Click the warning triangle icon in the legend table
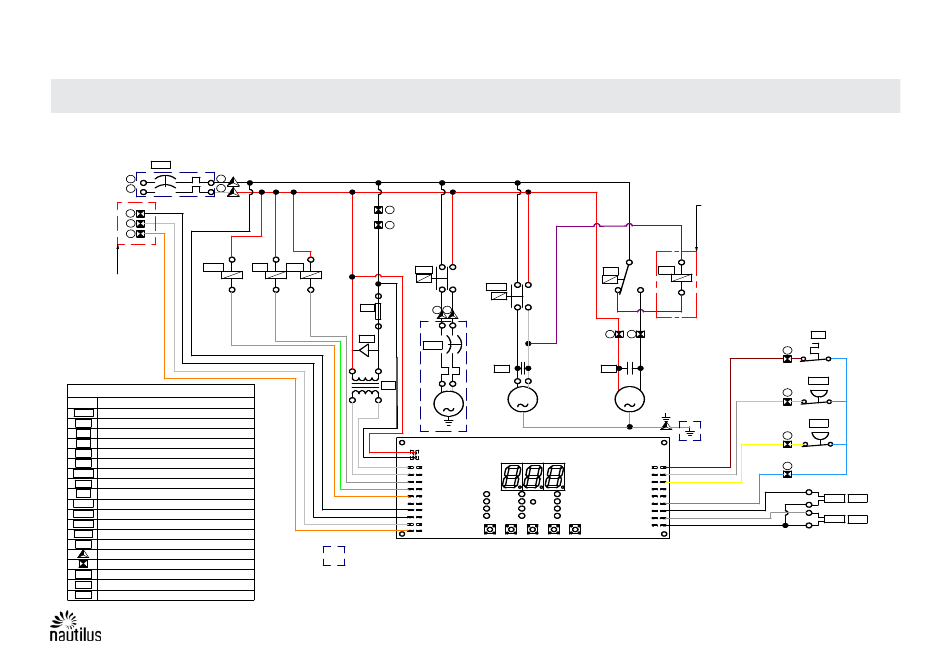The image size is (950, 651). click(84, 554)
